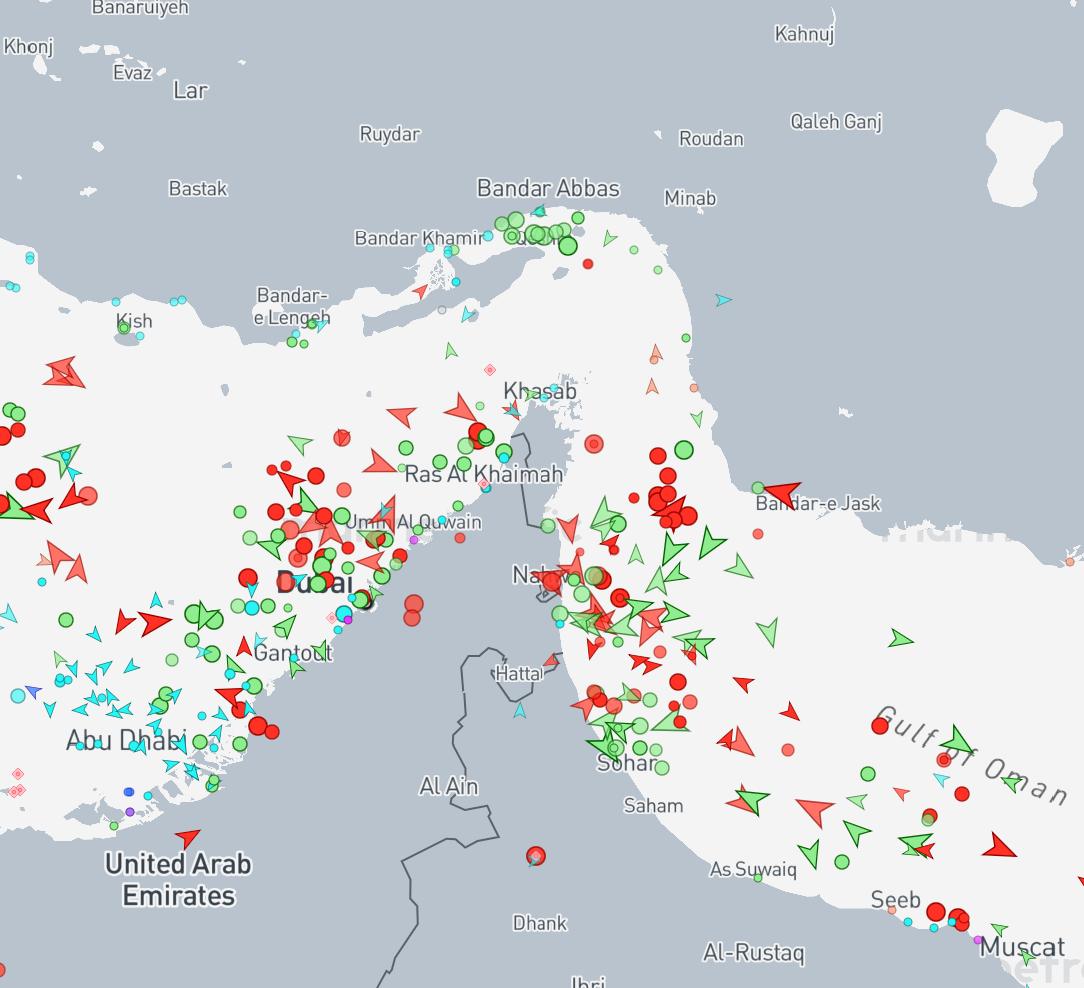1084x988 pixels.
Task: Select the cyan arrow vessel south of Hatta
Action: tap(519, 711)
